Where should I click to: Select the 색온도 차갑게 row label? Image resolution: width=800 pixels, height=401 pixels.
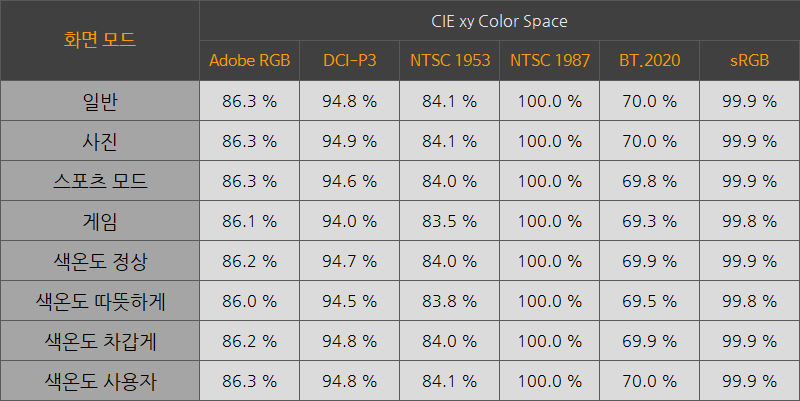coord(100,341)
